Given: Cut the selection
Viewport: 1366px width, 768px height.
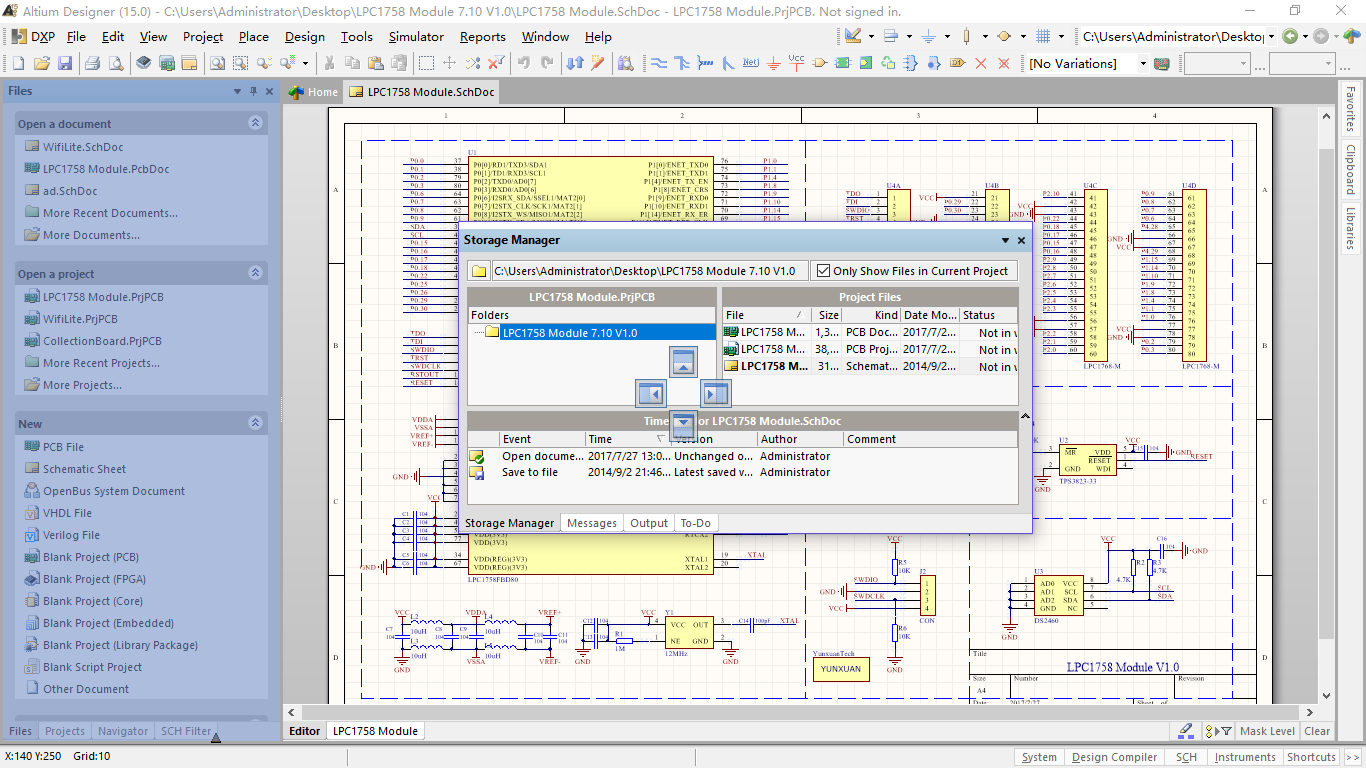Looking at the screenshot, I should tap(328, 63).
